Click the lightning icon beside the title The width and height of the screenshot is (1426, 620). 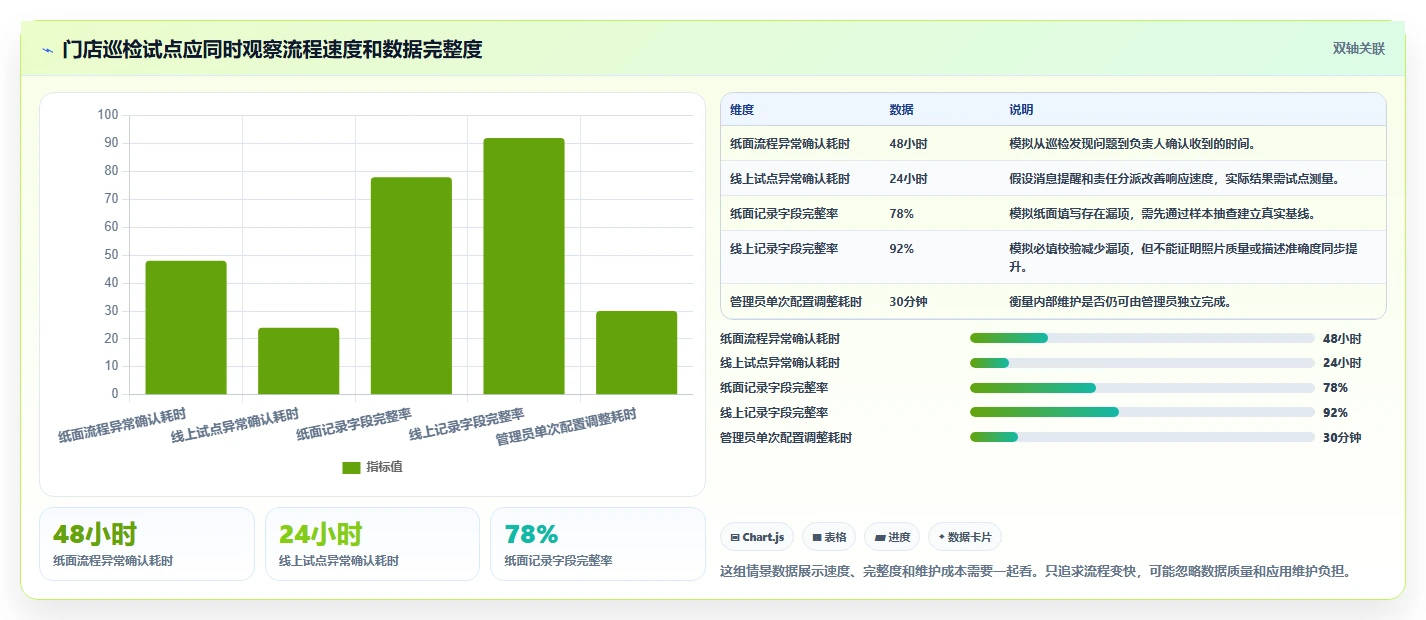(x=47, y=50)
